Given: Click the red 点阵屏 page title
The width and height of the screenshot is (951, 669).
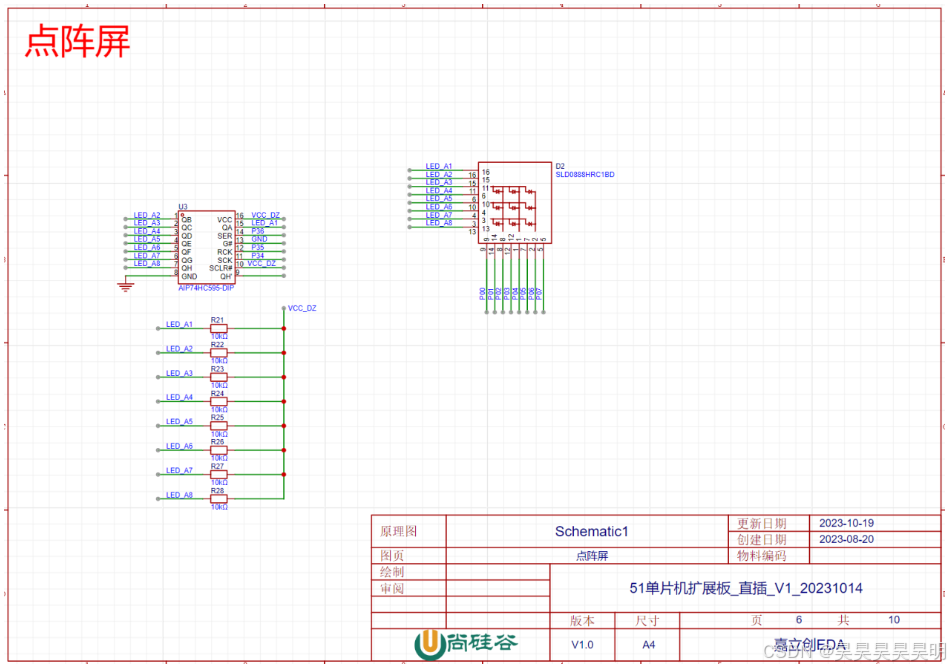Looking at the screenshot, I should 78,42.
